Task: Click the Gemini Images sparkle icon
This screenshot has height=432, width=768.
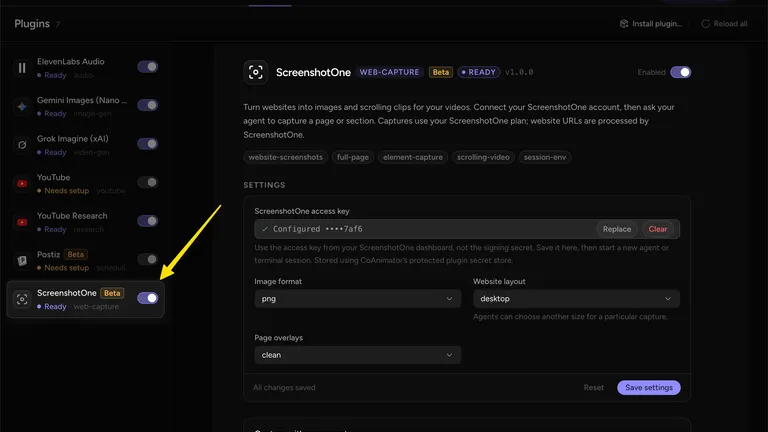Action: (x=22, y=106)
